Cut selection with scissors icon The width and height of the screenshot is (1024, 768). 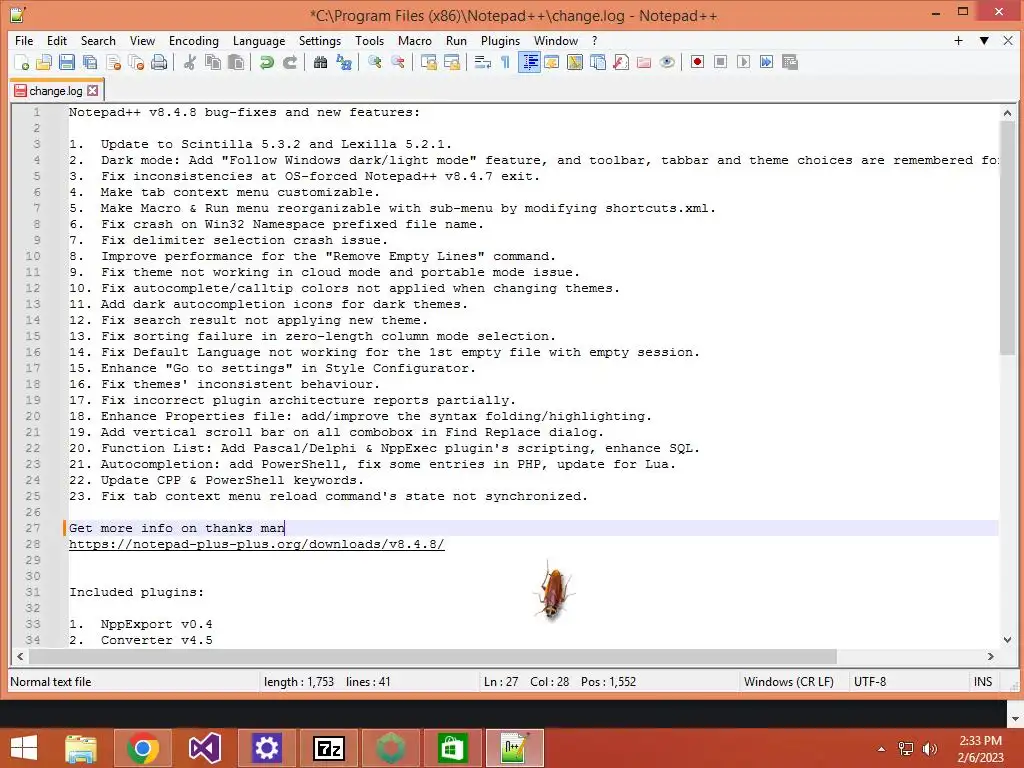tap(190, 62)
